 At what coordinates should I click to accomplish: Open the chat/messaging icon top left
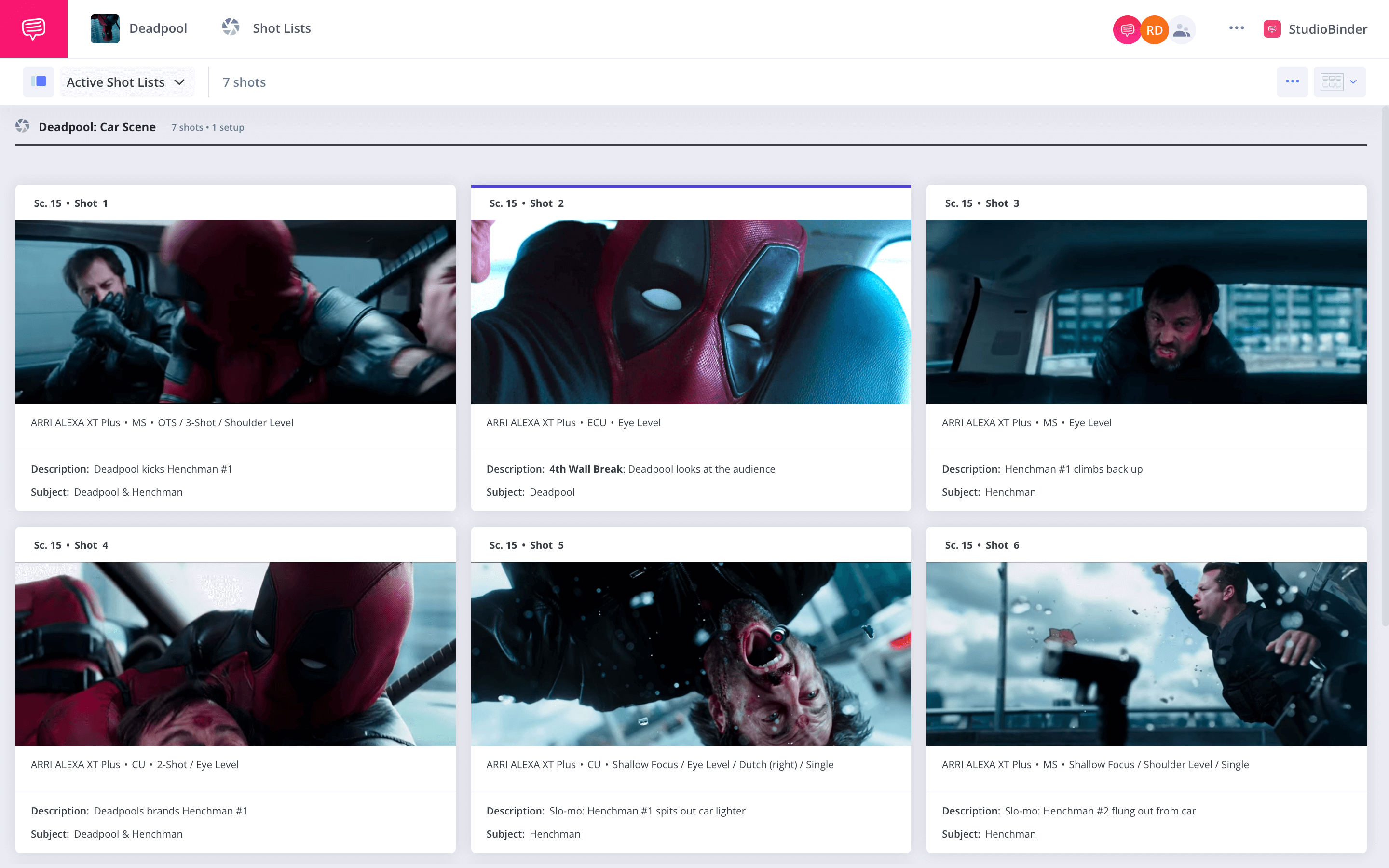coord(34,27)
